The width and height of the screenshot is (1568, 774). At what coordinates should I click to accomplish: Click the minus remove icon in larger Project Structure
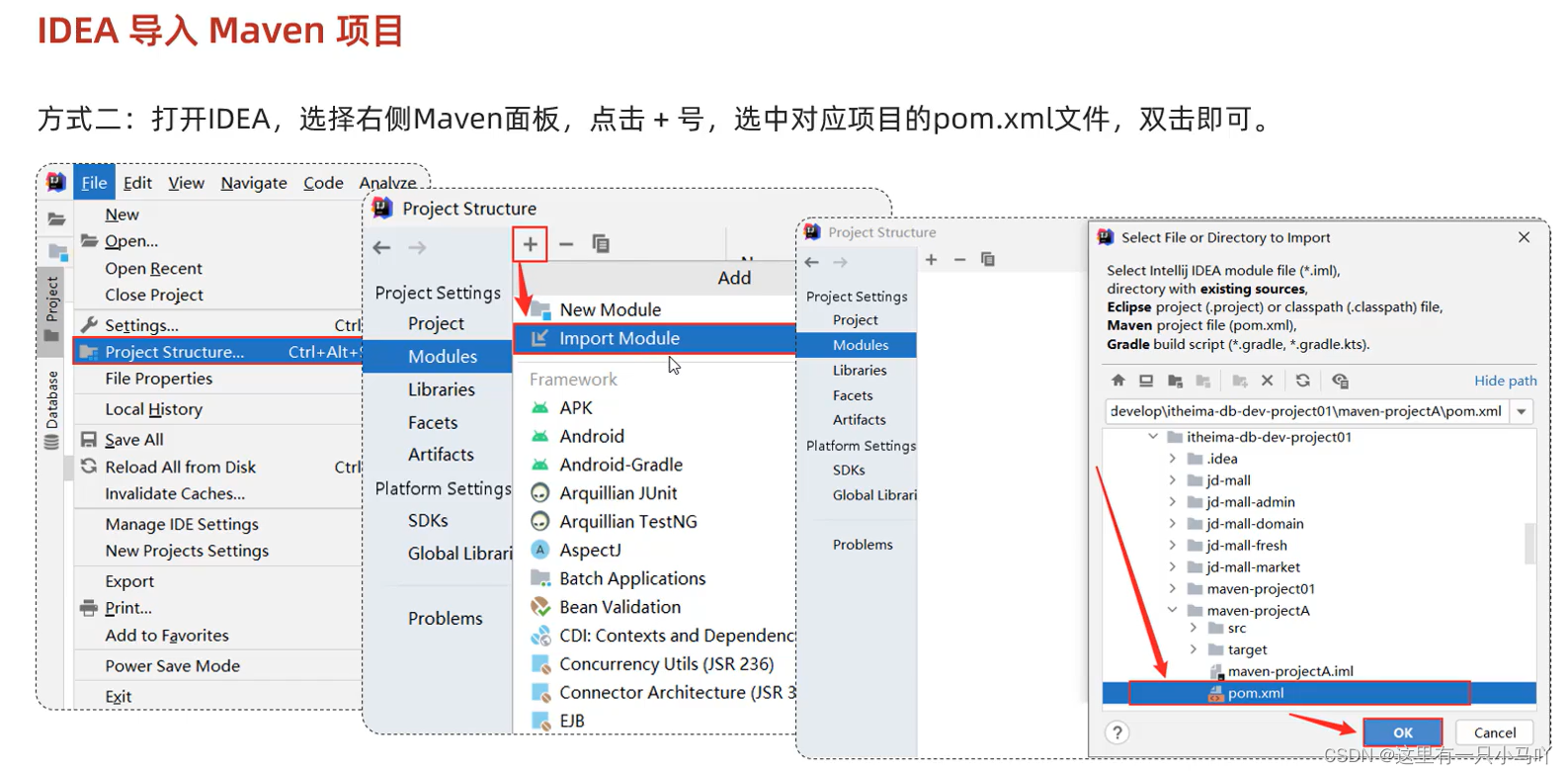coord(566,244)
